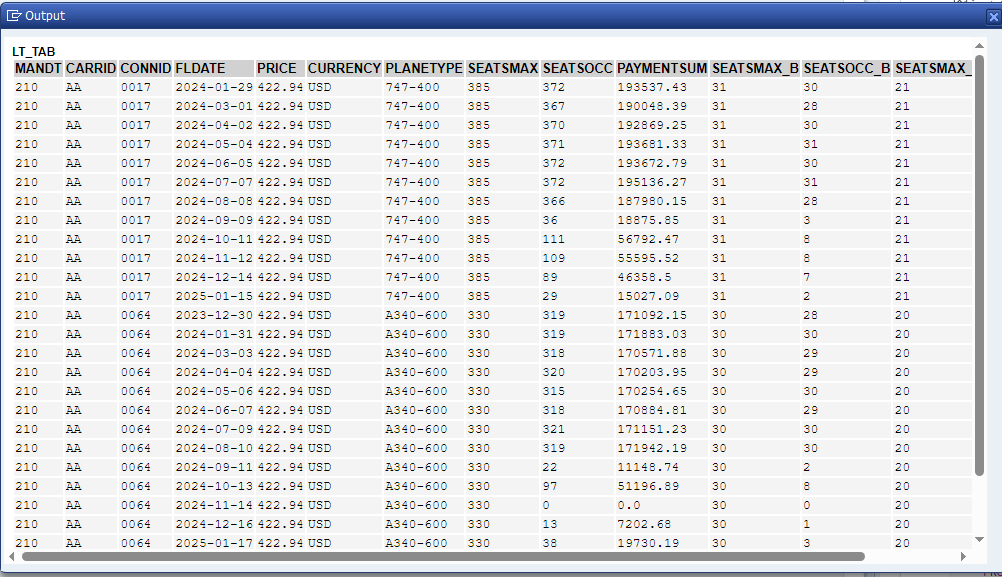Click the horizontal scrollbar right arrow

964,557
